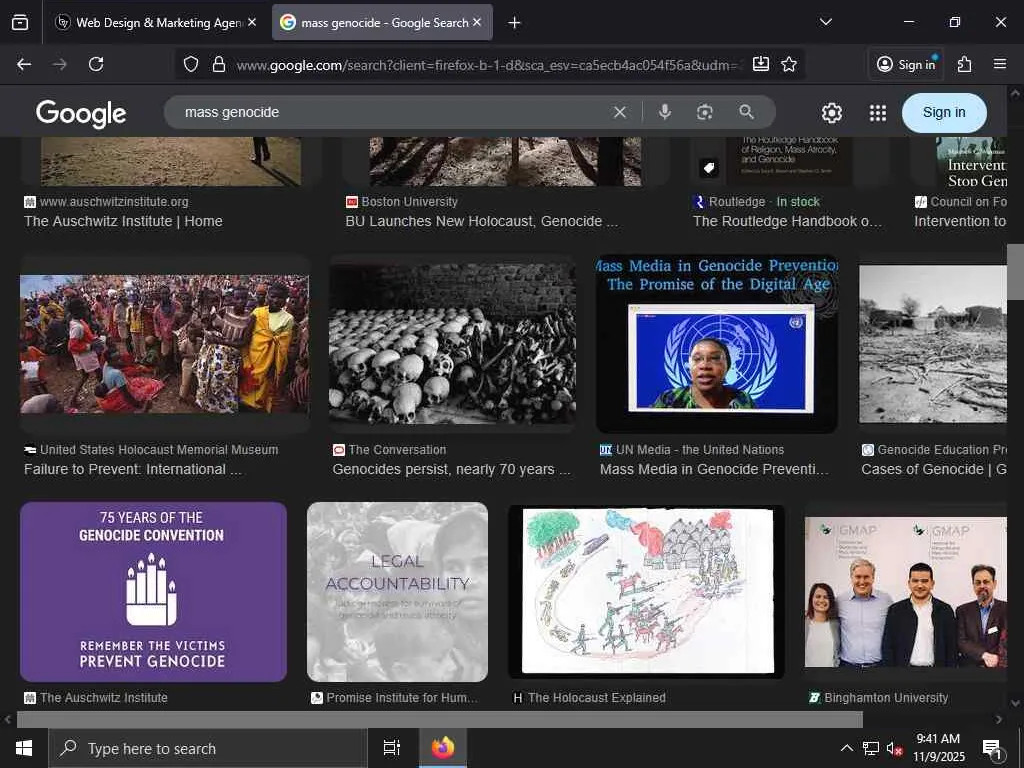Click the Binghamton University source label
The height and width of the screenshot is (768, 1024).
pos(886,698)
